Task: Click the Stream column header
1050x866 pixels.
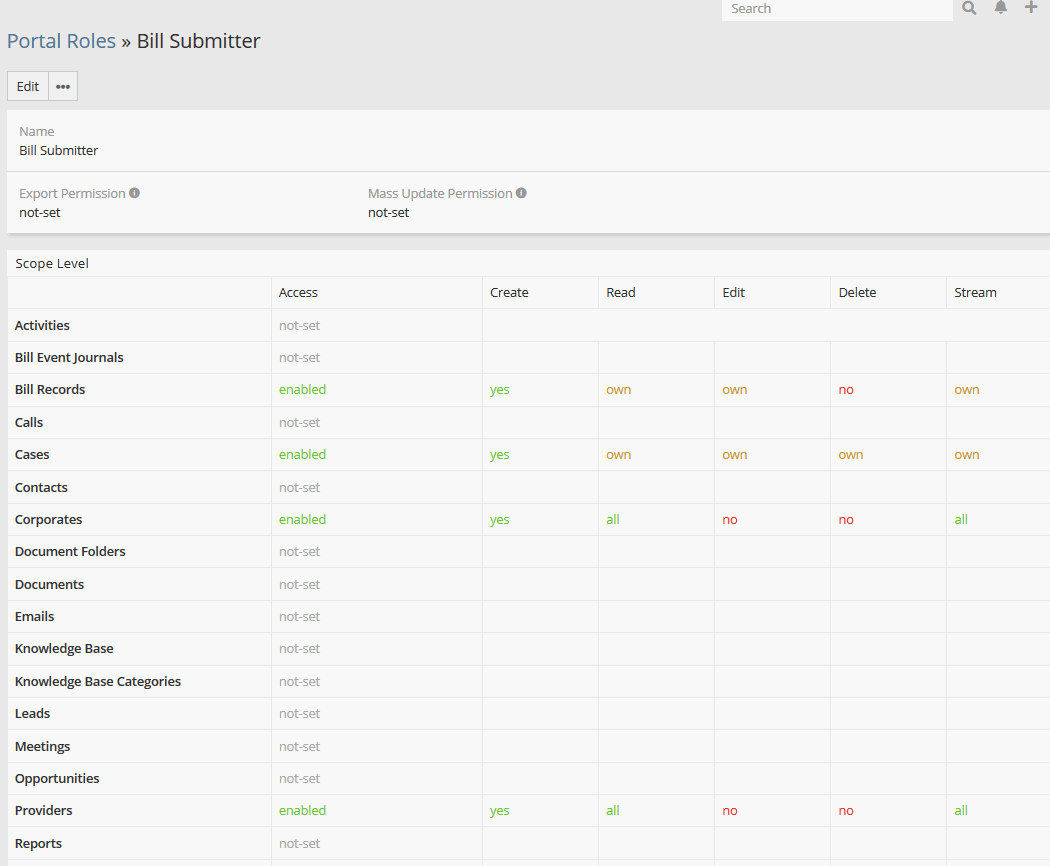Action: pyautogui.click(x=975, y=293)
